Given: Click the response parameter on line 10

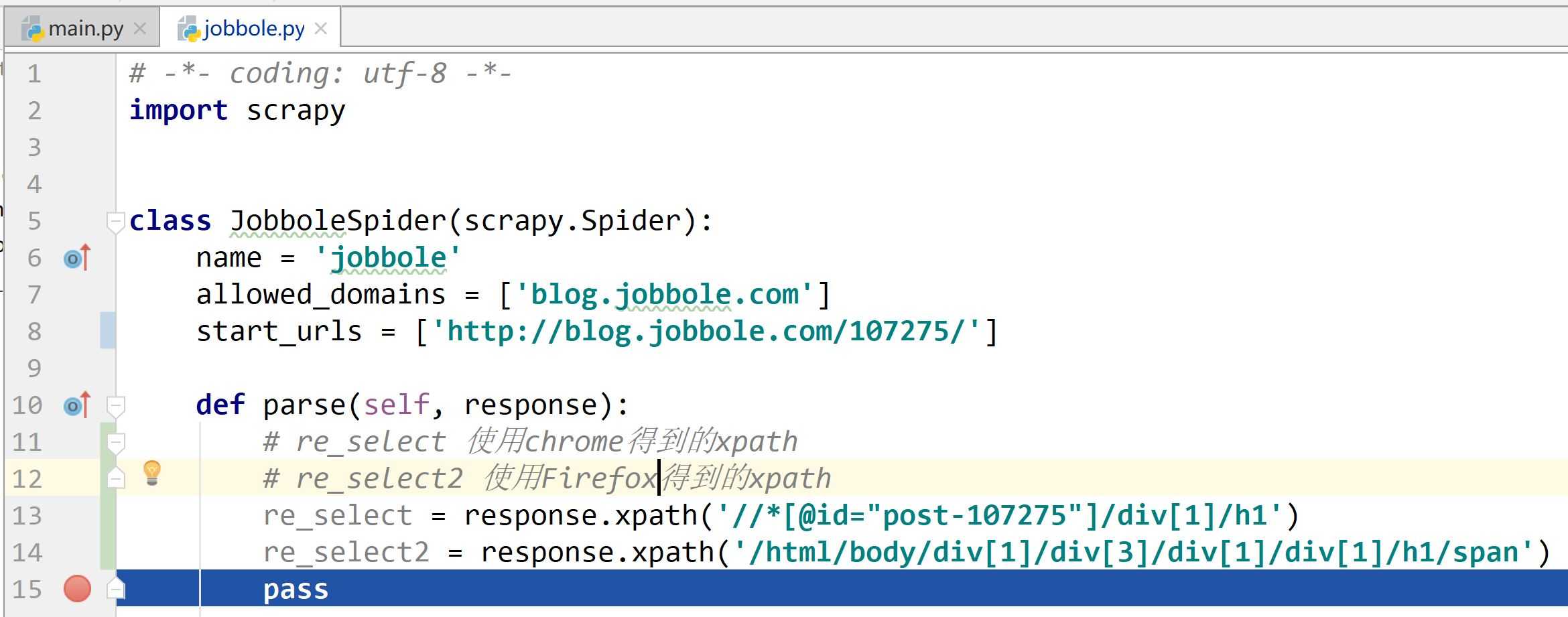Looking at the screenshot, I should [x=530, y=405].
